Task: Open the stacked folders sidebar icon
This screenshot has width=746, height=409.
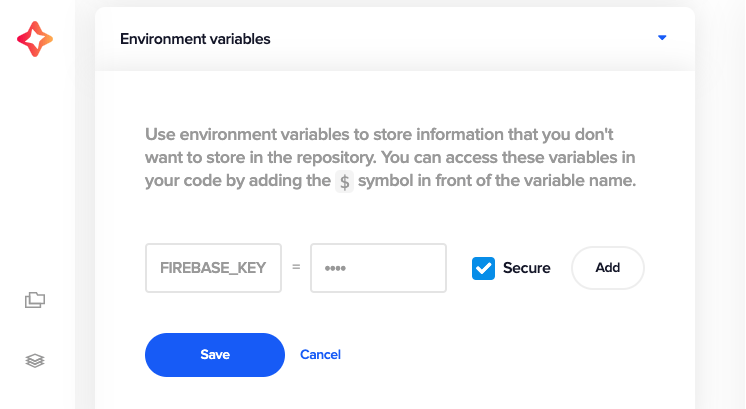Action: (35, 300)
